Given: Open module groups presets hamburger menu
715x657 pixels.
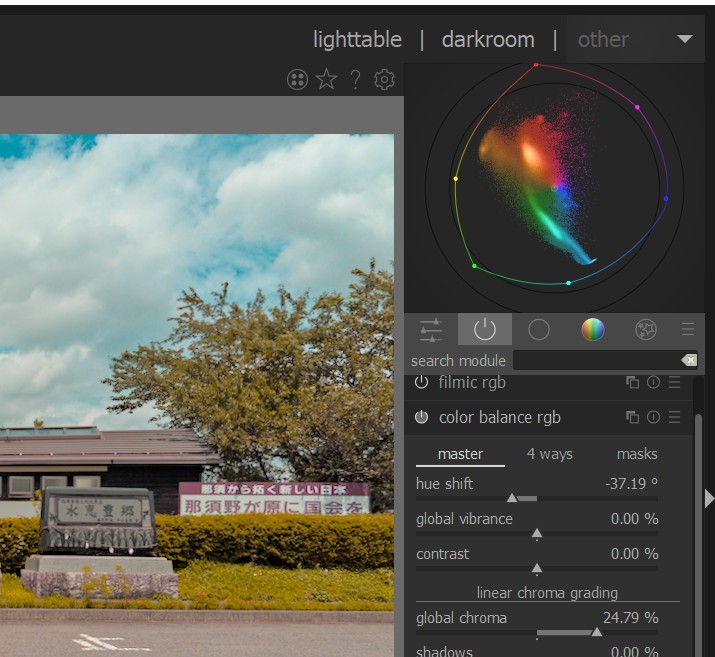Looking at the screenshot, I should pyautogui.click(x=688, y=329).
